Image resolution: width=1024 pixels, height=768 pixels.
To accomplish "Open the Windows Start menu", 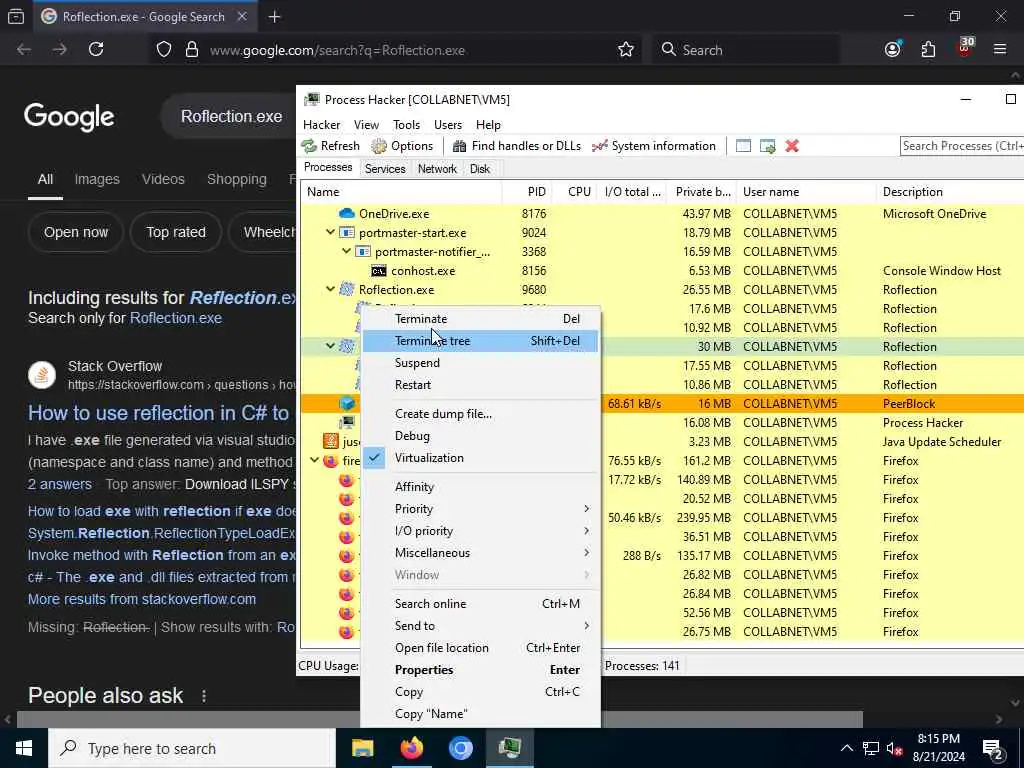I will [x=24, y=748].
